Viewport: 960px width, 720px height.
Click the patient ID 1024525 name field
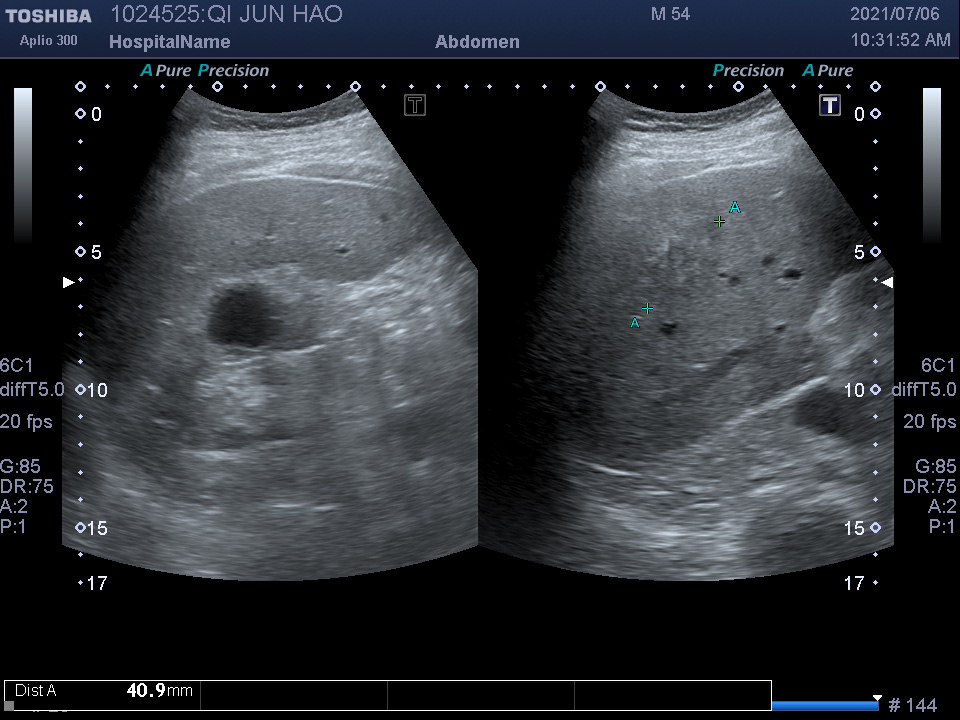(x=225, y=14)
